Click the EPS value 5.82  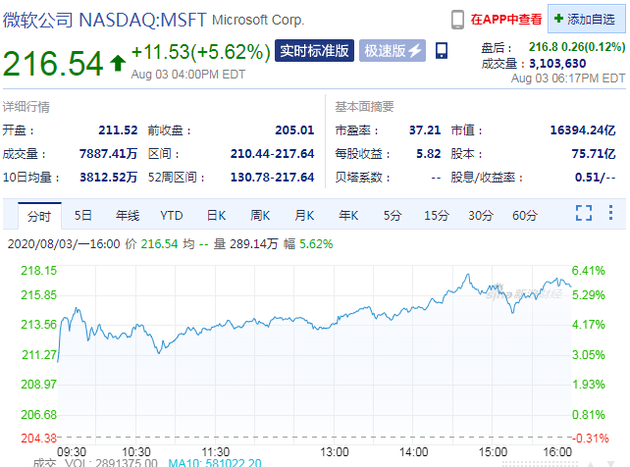tap(428, 154)
